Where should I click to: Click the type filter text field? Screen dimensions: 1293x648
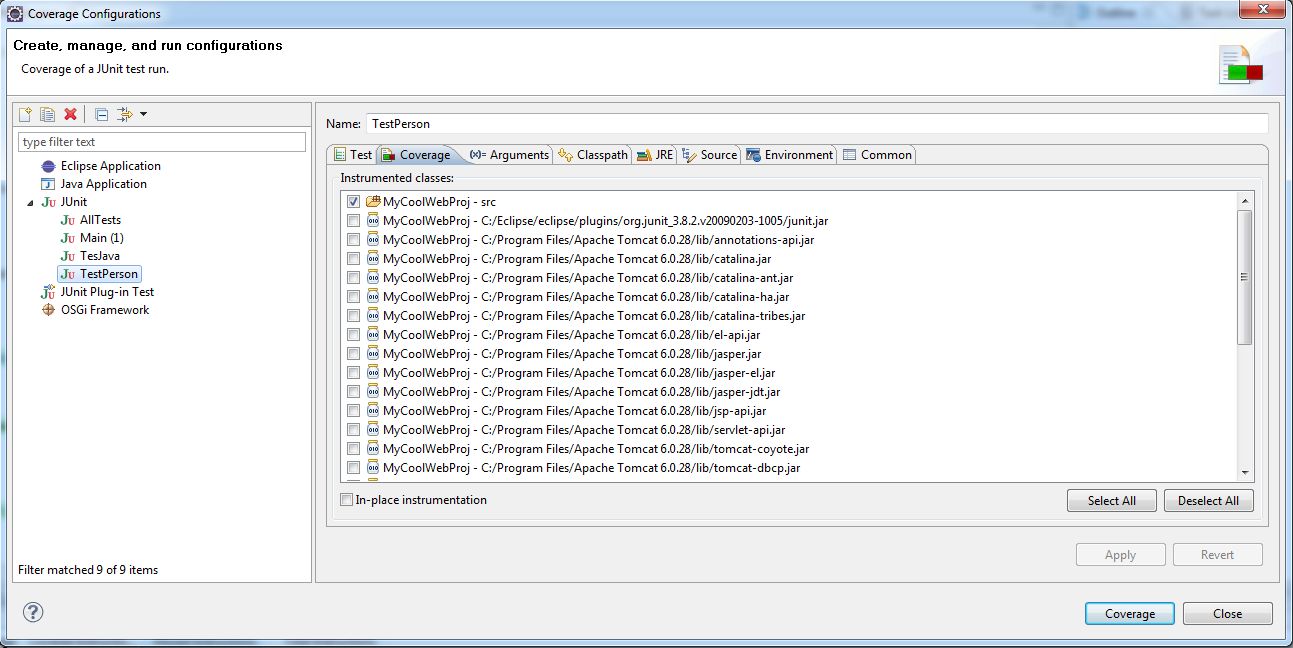(162, 142)
